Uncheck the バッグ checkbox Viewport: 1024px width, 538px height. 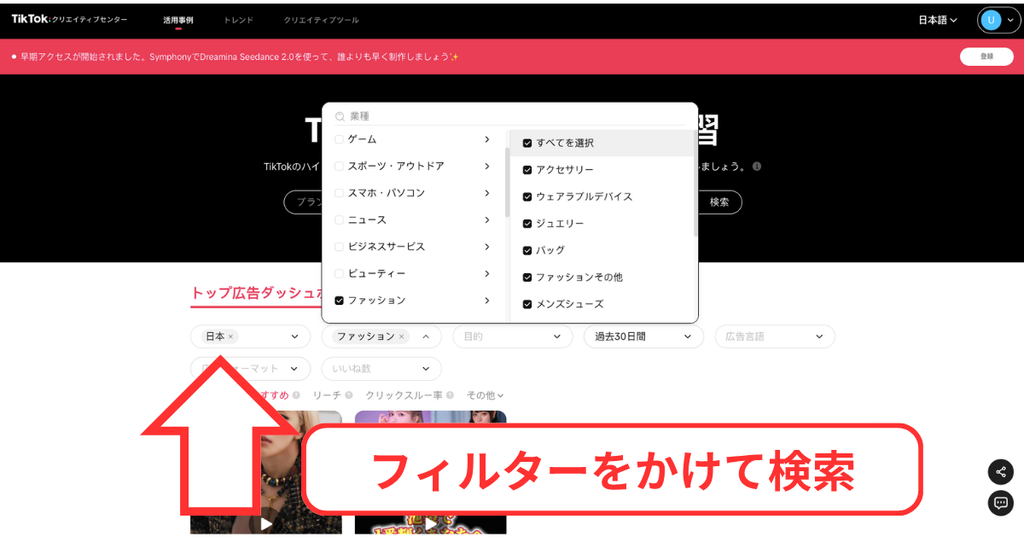(x=527, y=250)
